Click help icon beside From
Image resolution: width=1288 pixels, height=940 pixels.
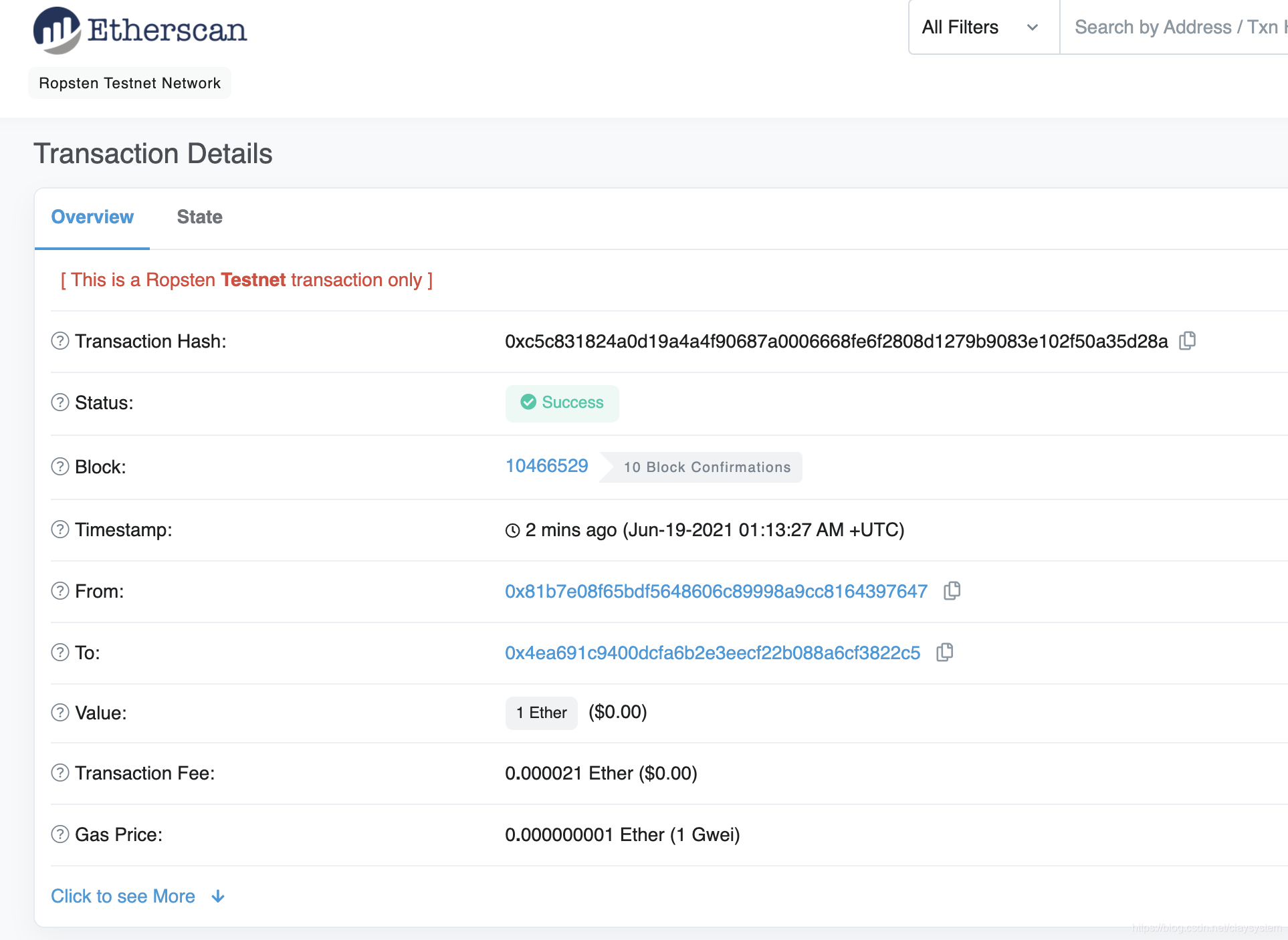(x=60, y=591)
